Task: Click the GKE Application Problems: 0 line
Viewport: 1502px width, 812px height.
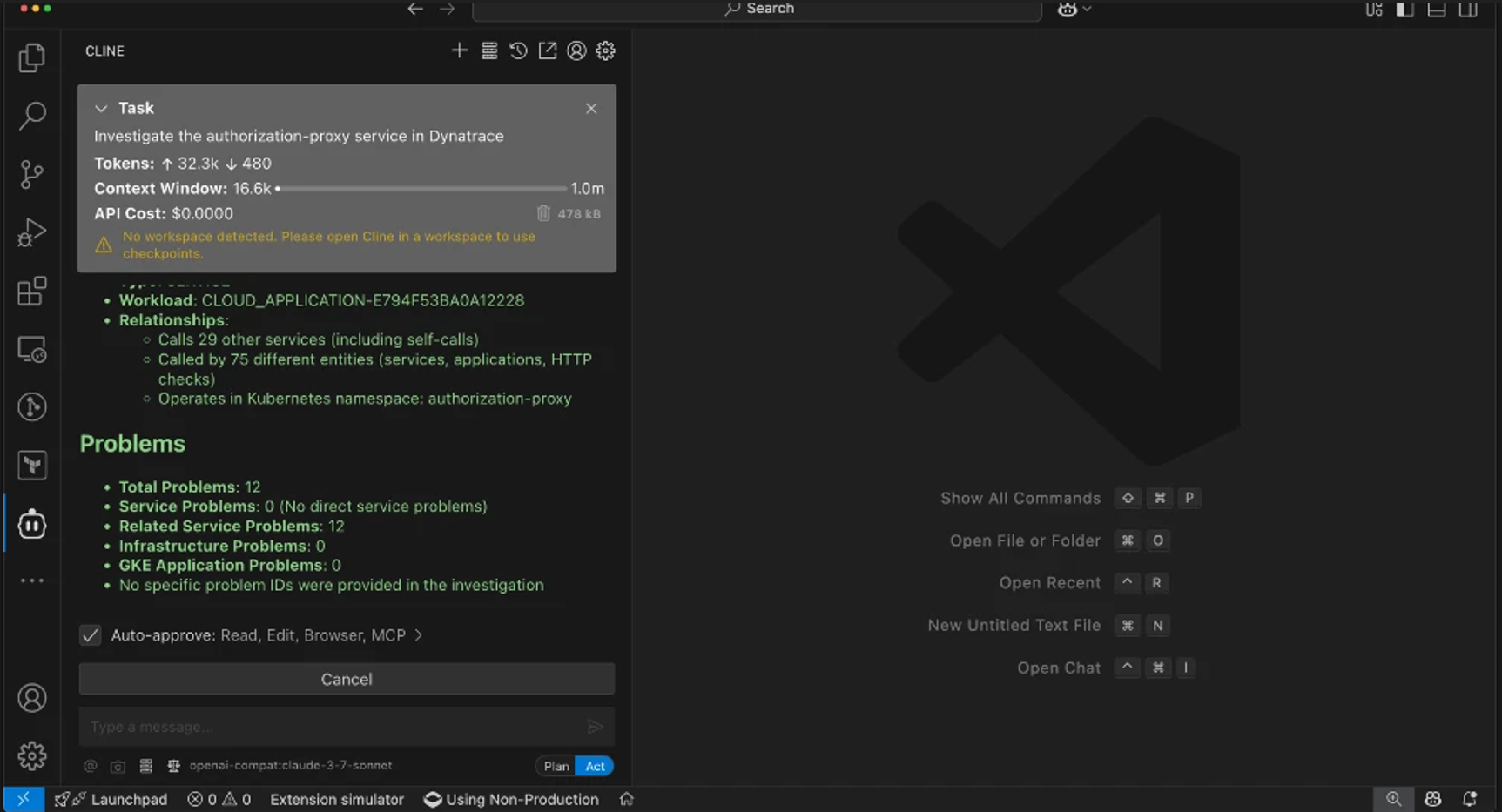Action: click(x=230, y=565)
